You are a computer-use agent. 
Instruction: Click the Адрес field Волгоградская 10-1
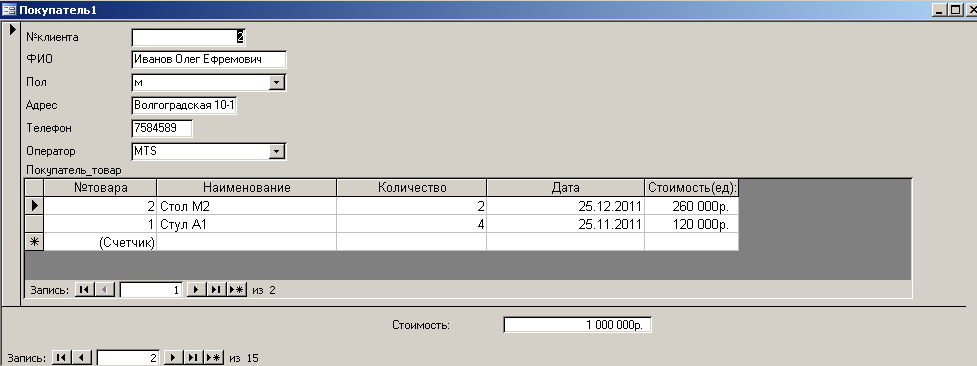184,105
